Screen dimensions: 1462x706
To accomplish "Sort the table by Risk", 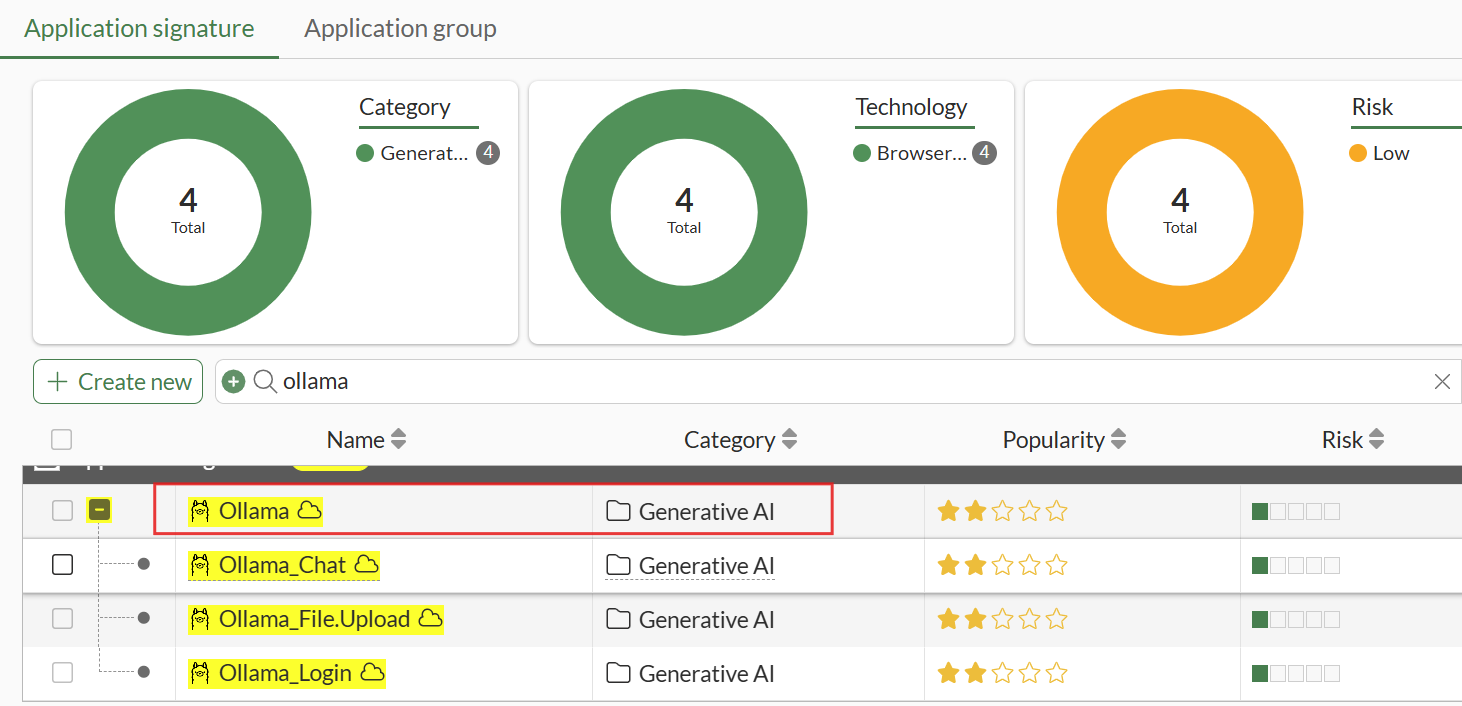I will tap(1353, 440).
